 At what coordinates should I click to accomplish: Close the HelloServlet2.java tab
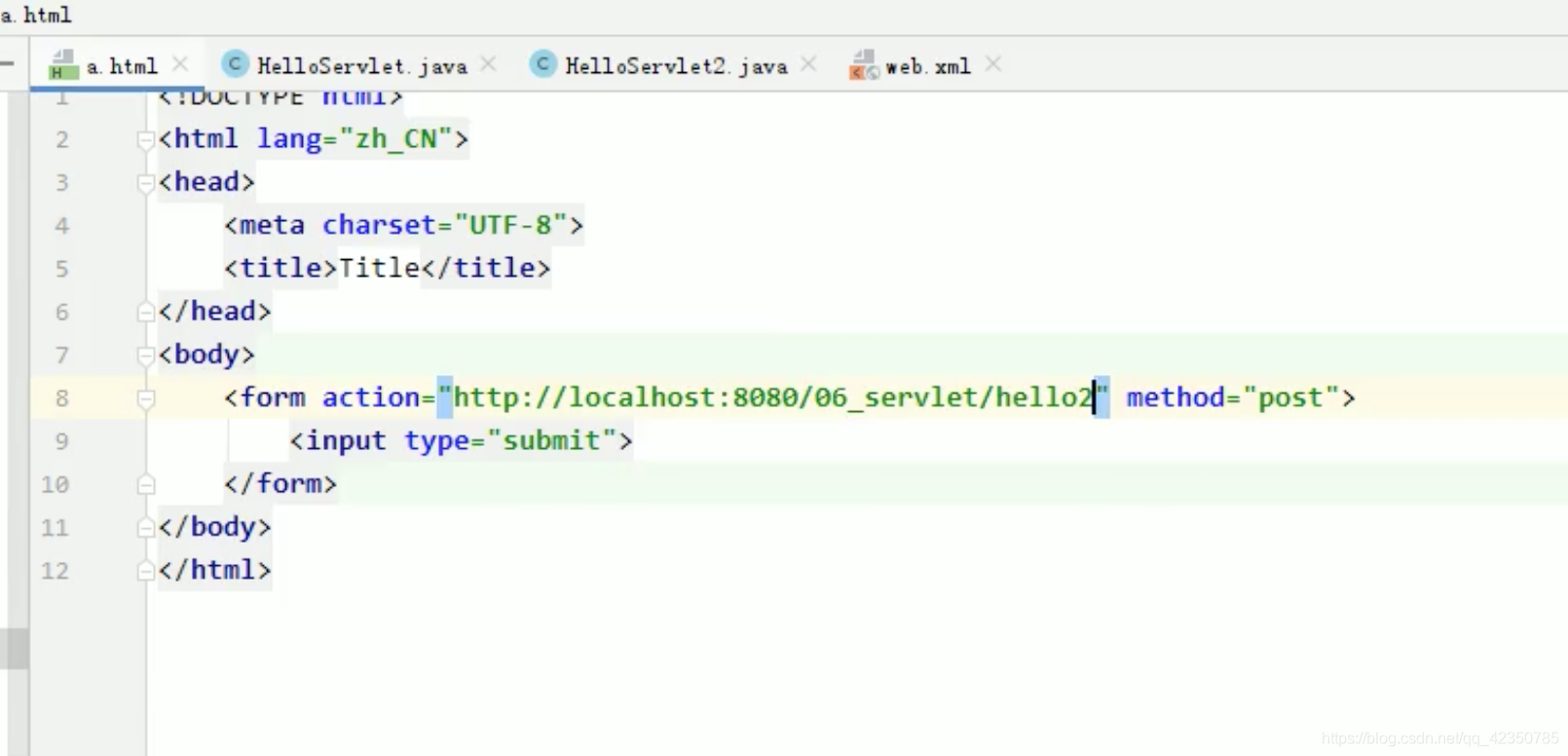point(808,64)
